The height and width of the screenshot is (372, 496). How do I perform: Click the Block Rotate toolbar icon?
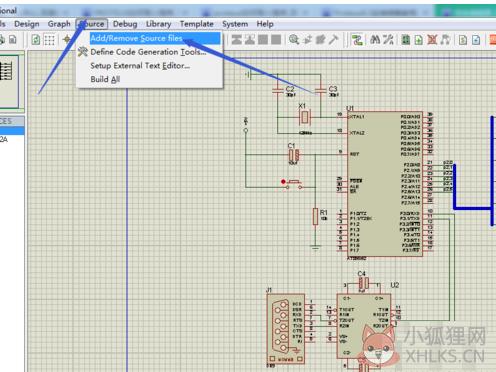coord(263,40)
